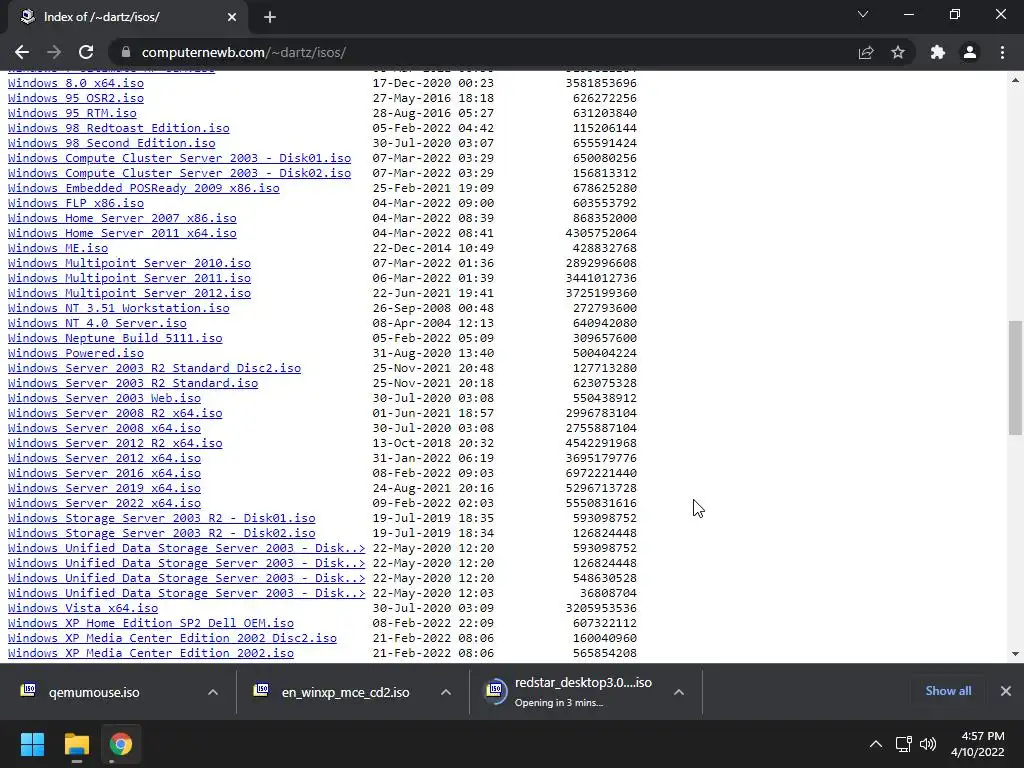Download Windows Powered.iso

76,353
